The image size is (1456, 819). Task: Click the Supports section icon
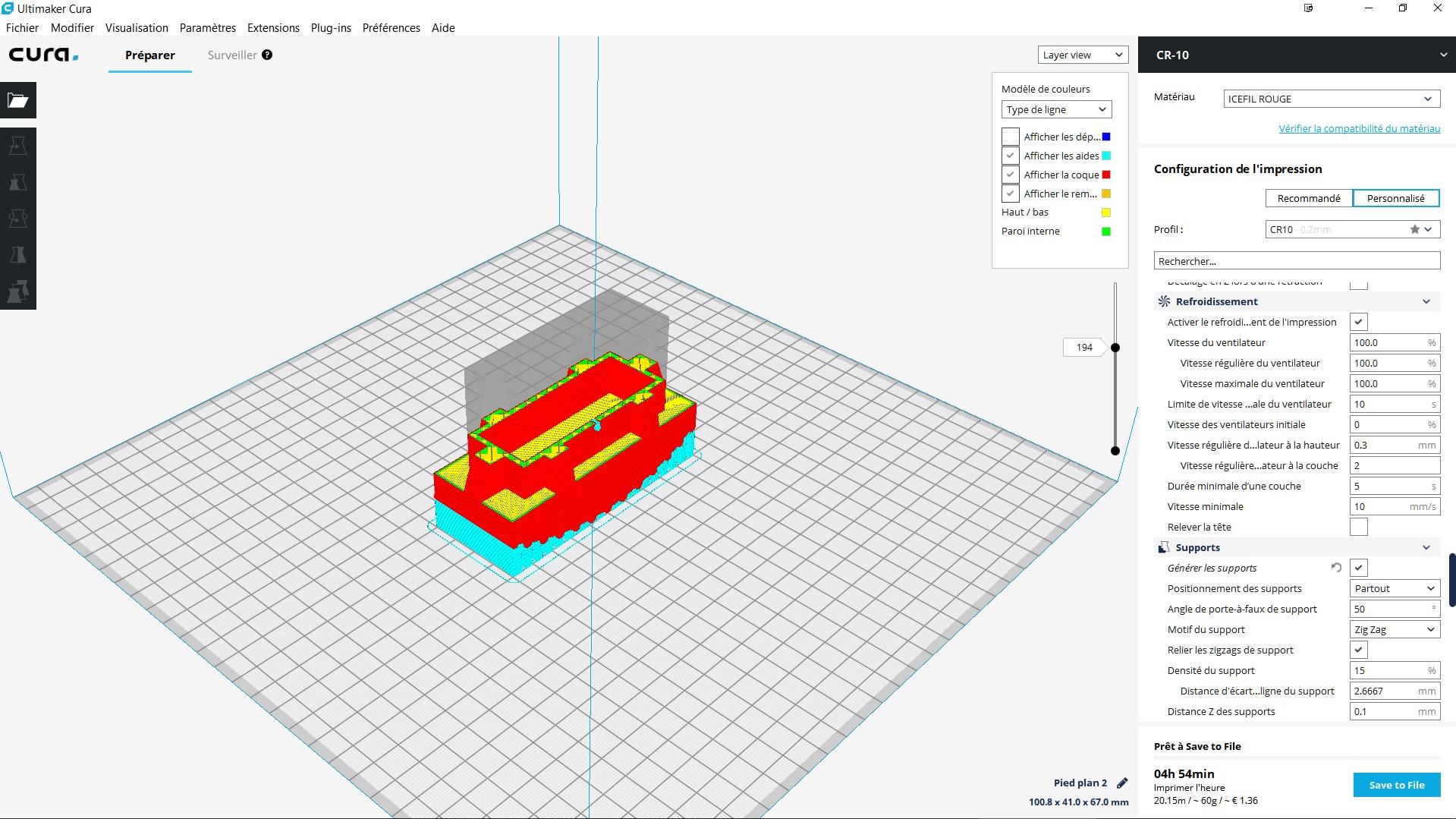tap(1164, 547)
